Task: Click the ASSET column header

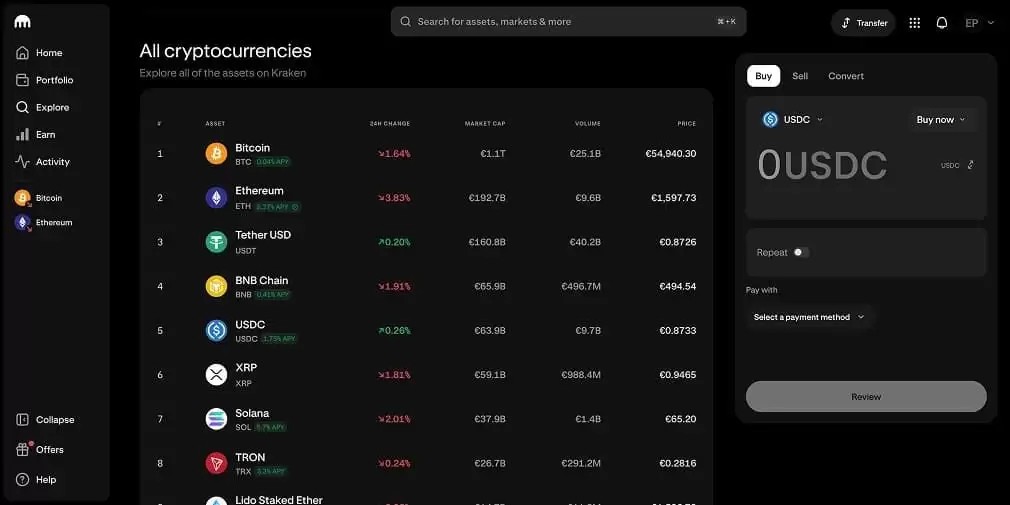Action: pos(215,124)
